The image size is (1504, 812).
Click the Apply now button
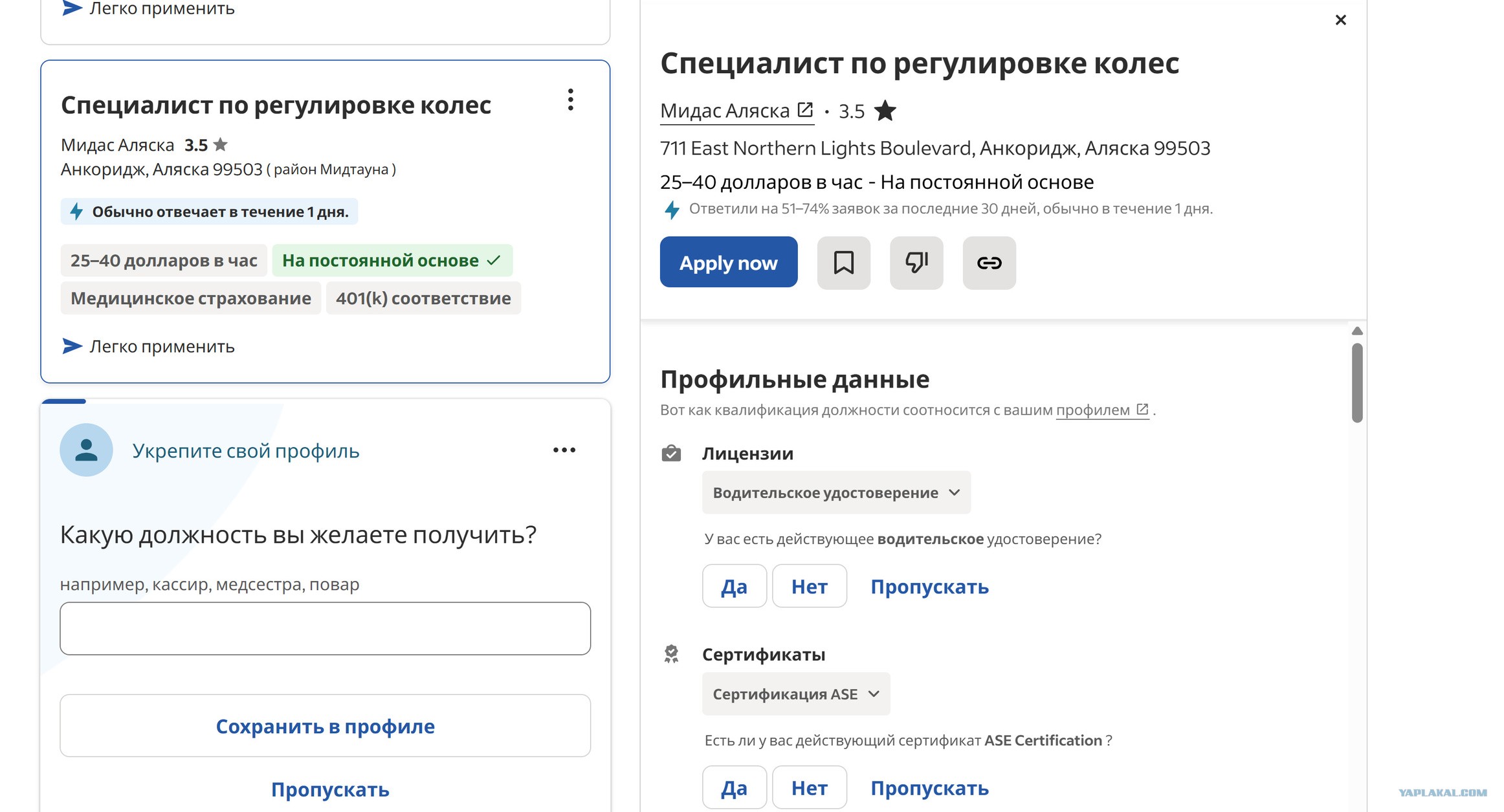[729, 262]
